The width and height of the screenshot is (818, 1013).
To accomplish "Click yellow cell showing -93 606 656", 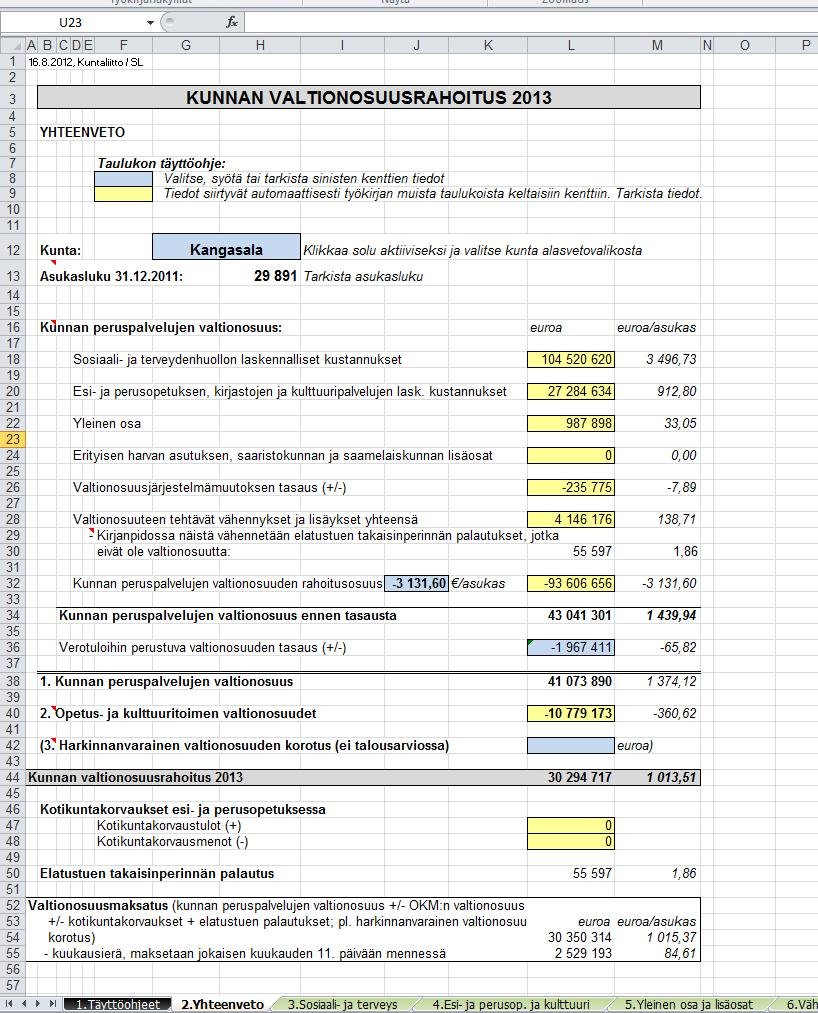I will [x=571, y=583].
